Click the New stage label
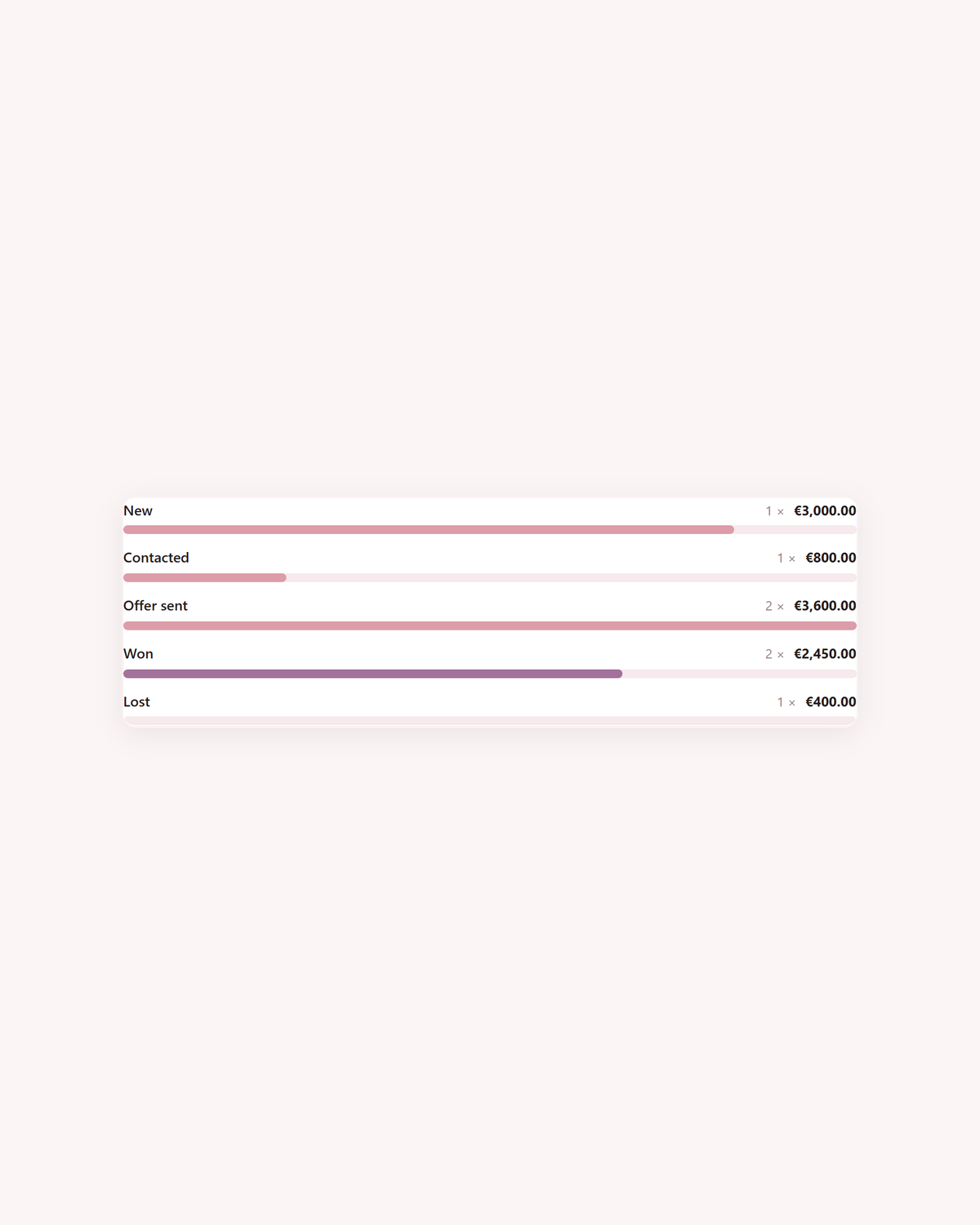980x1225 pixels. pyautogui.click(x=137, y=510)
